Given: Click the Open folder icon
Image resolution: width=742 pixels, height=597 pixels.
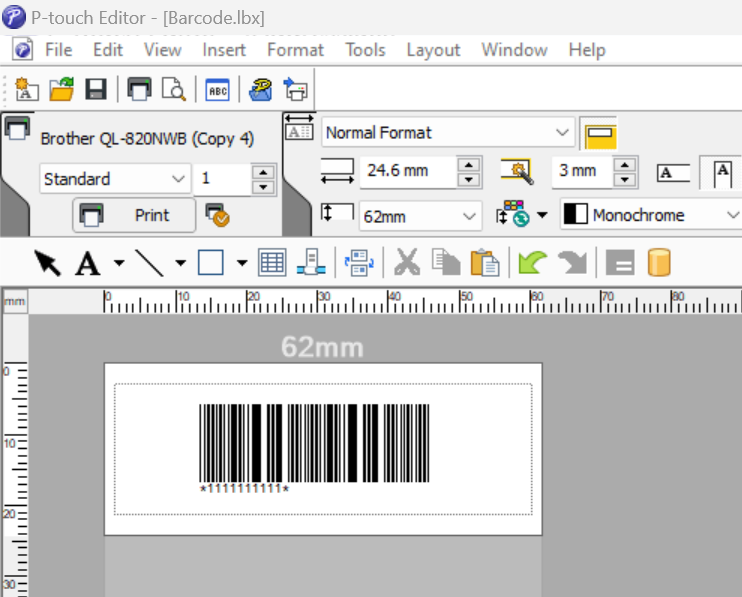Looking at the screenshot, I should pos(62,89).
